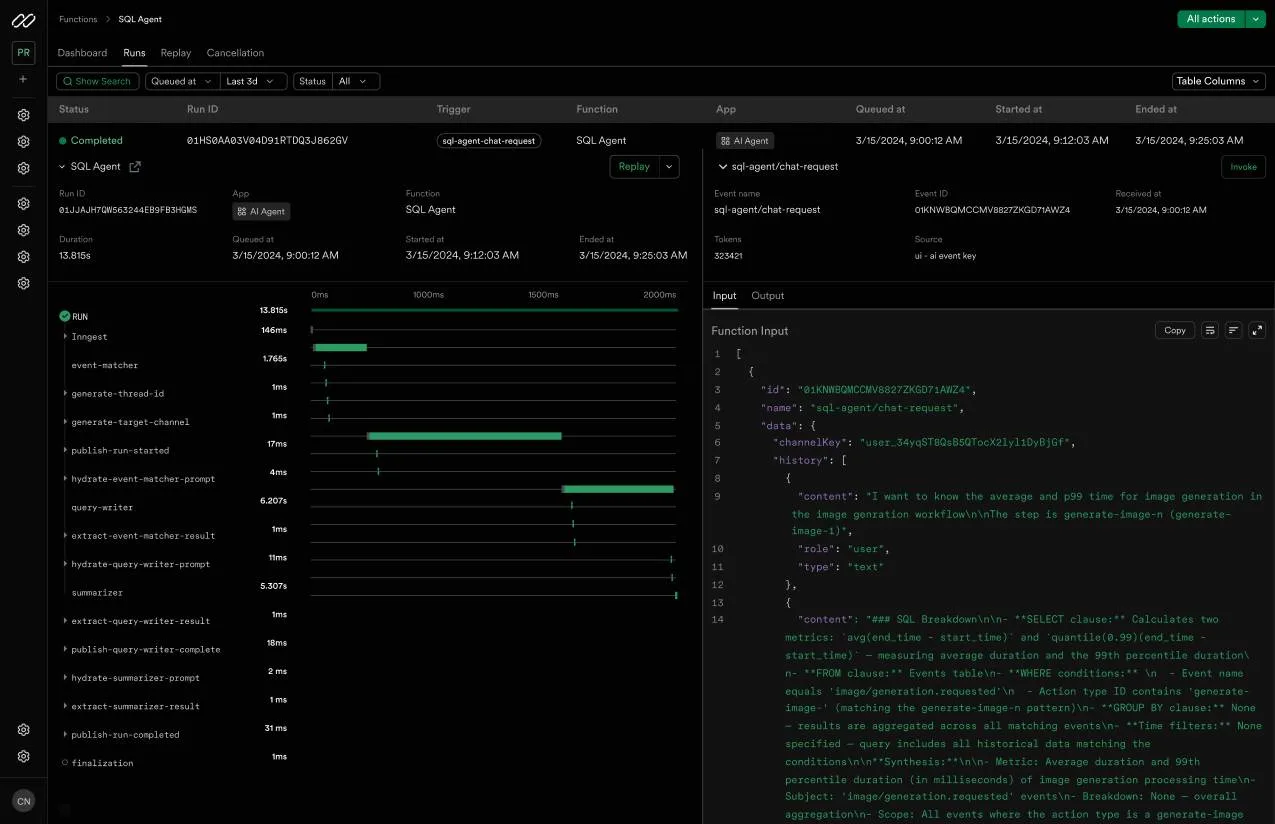The width and height of the screenshot is (1275, 824).
Task: Open the PR environment badge
Action: 23,53
